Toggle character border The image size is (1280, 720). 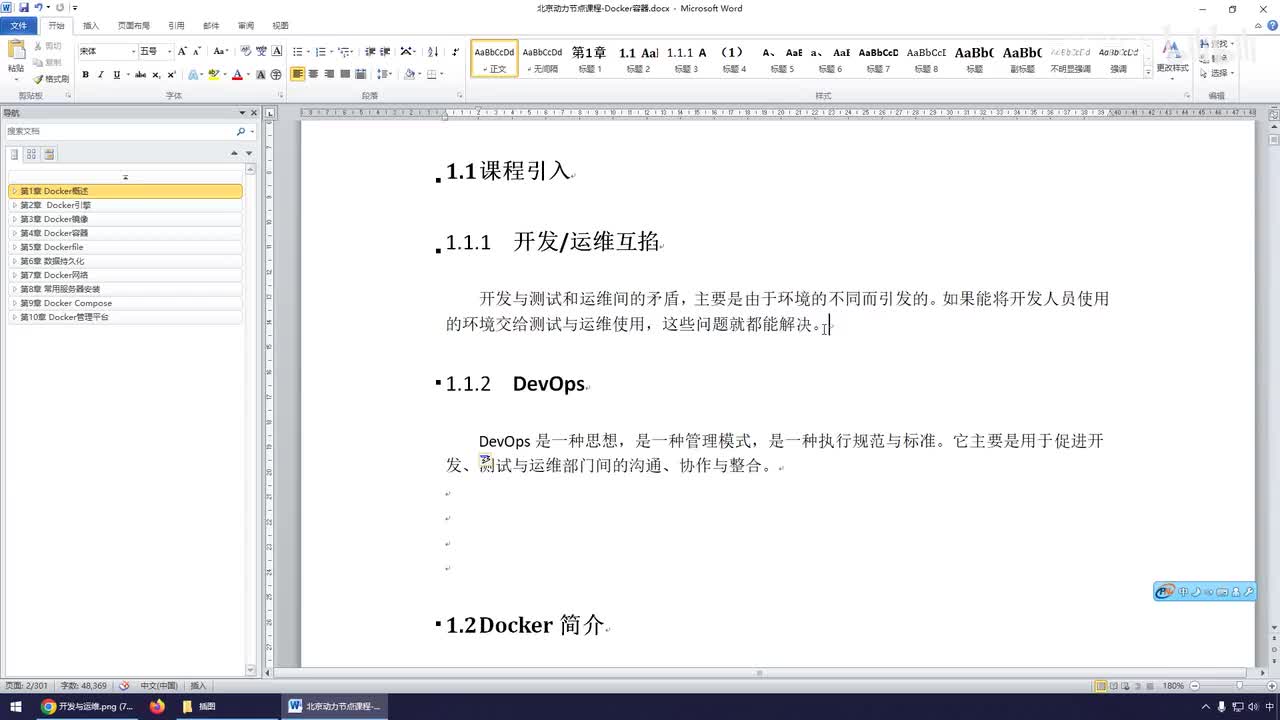tap(276, 51)
